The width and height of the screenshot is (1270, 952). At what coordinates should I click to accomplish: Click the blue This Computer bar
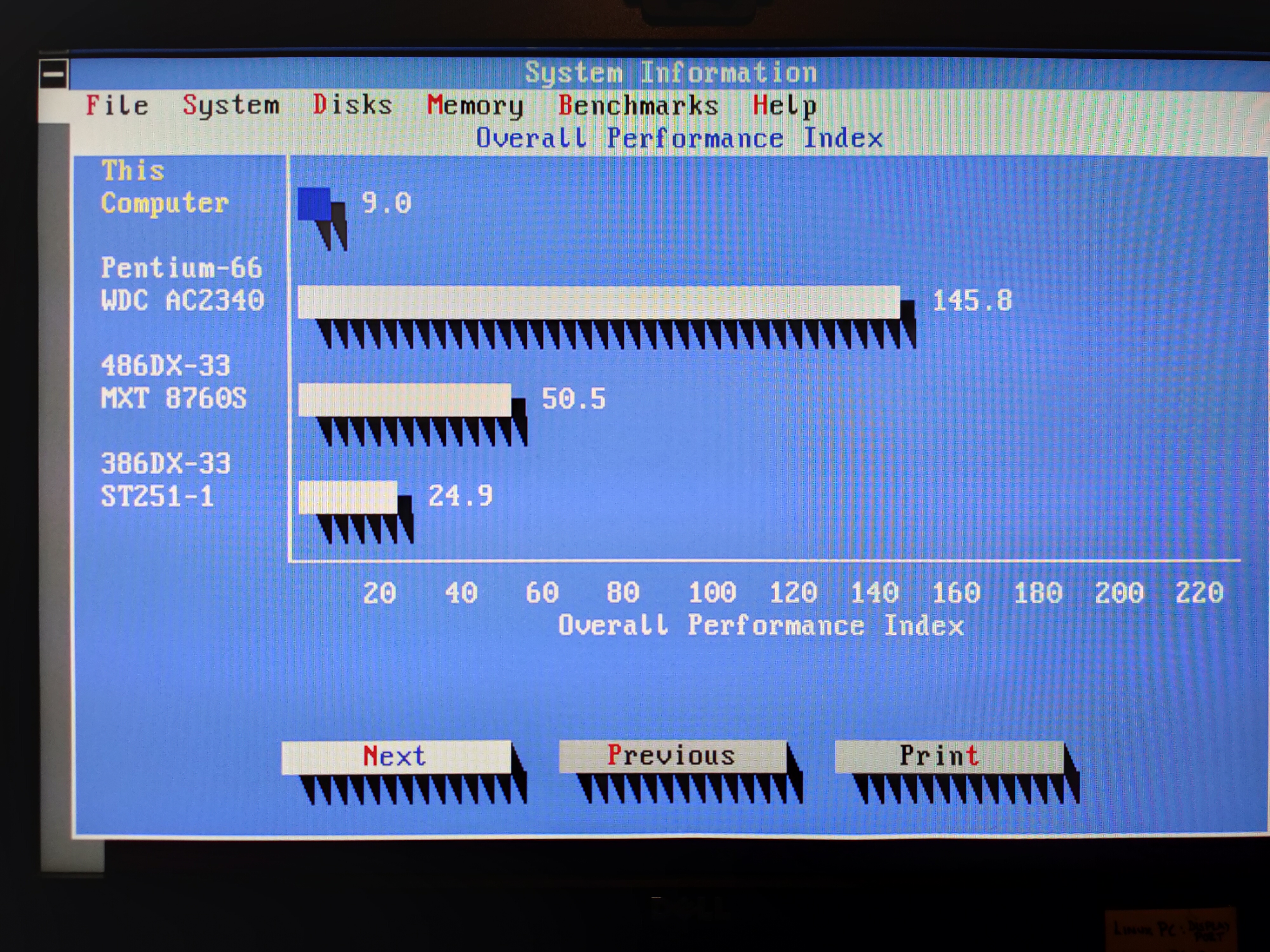tap(313, 204)
